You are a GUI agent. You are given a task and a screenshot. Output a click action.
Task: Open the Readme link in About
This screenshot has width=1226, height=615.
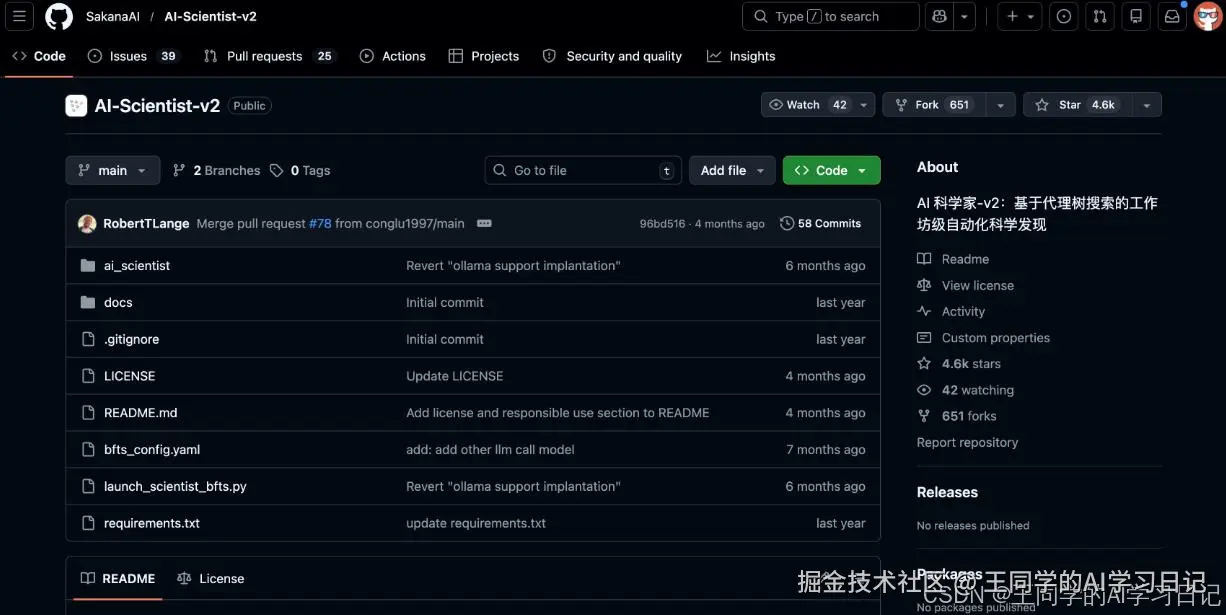(x=953, y=259)
